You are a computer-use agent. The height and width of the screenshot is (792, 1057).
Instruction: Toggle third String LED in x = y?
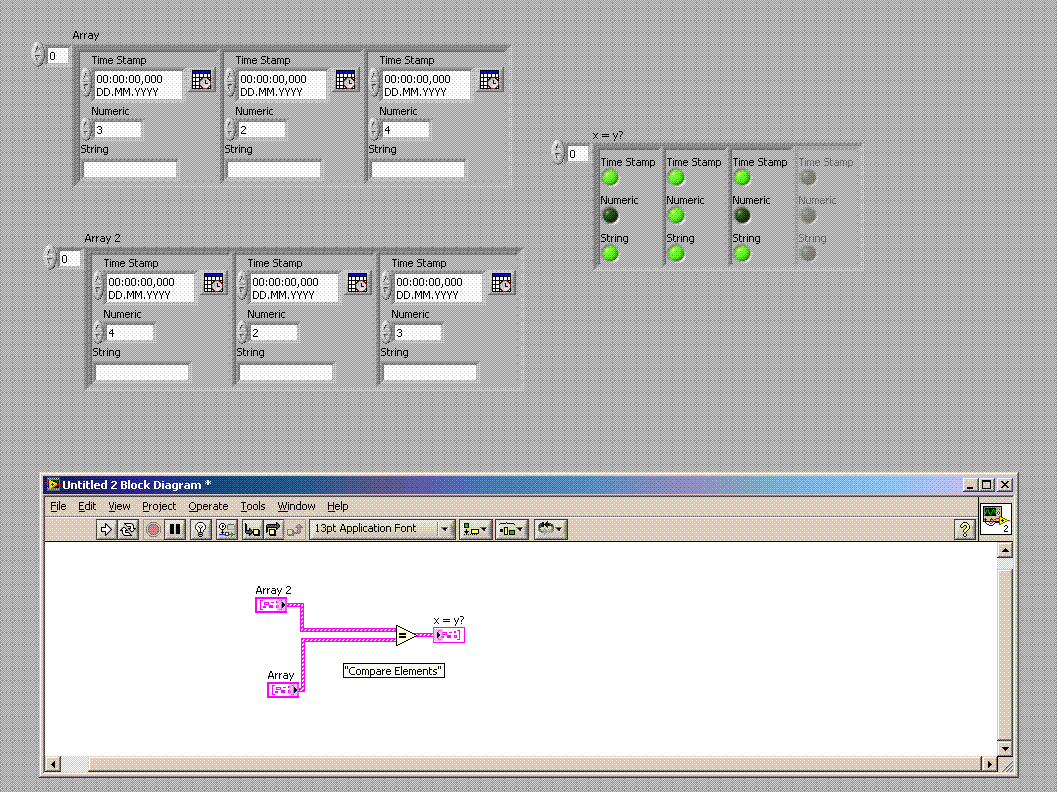click(742, 254)
